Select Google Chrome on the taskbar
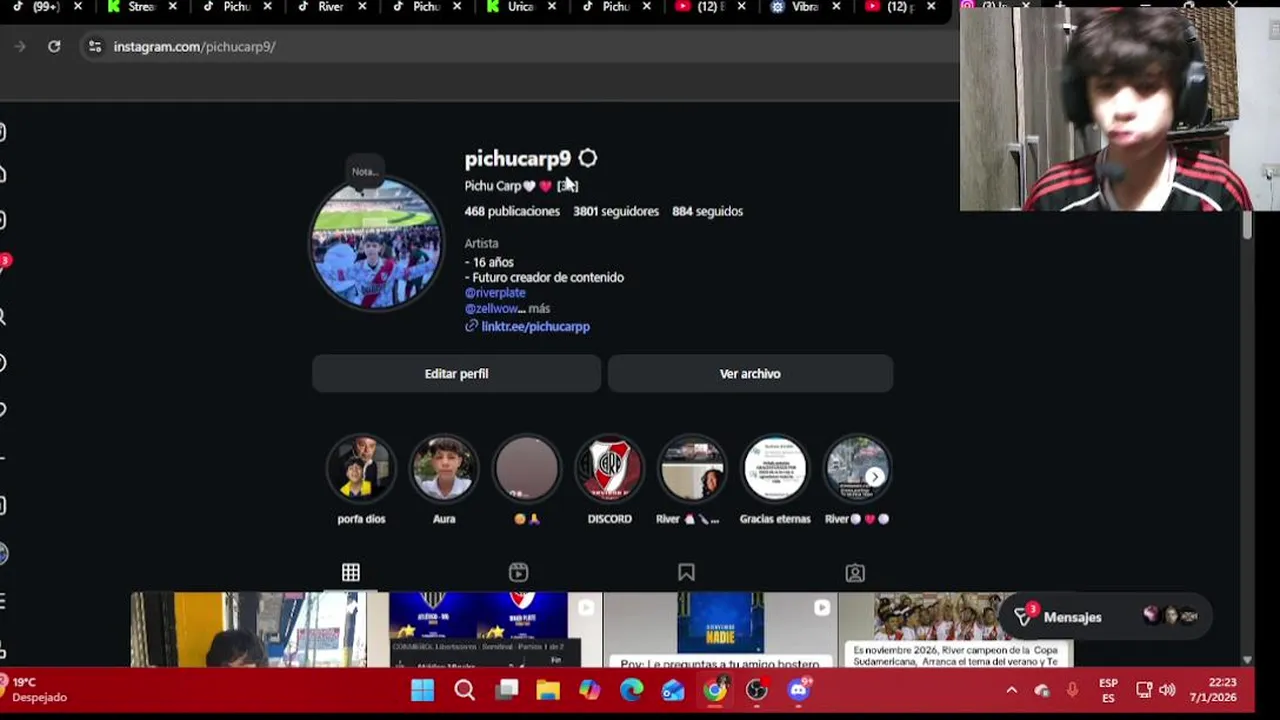Viewport: 1280px width, 720px height. 715,690
